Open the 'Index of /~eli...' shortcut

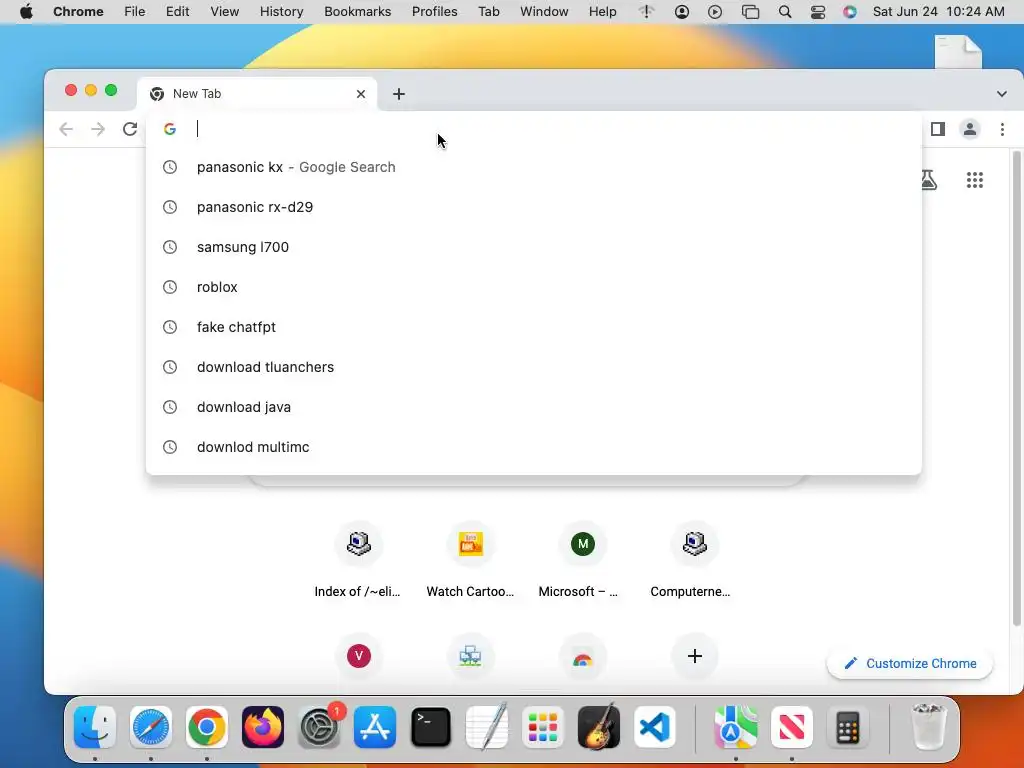click(x=358, y=560)
